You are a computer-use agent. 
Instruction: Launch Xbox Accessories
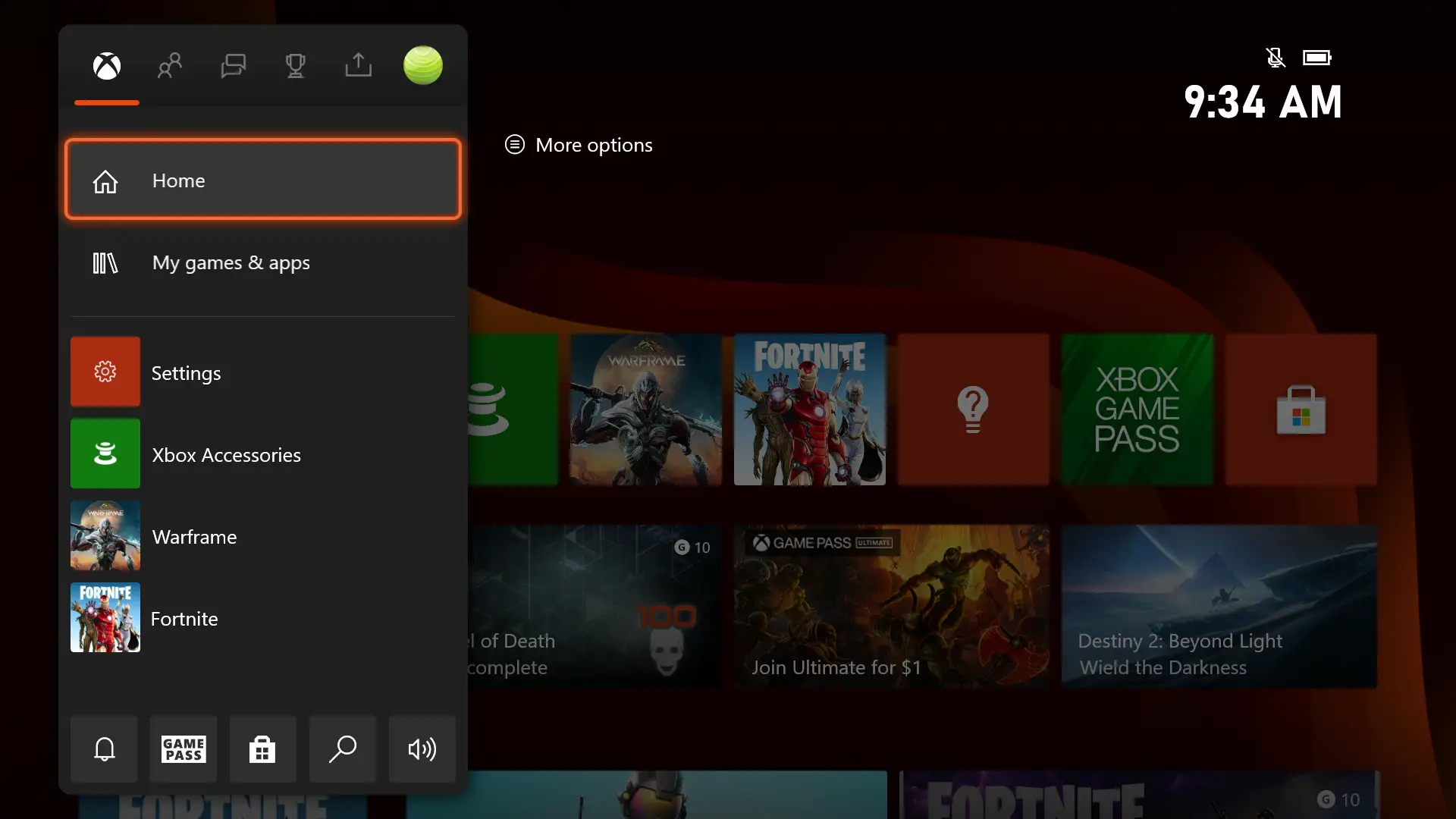point(225,454)
